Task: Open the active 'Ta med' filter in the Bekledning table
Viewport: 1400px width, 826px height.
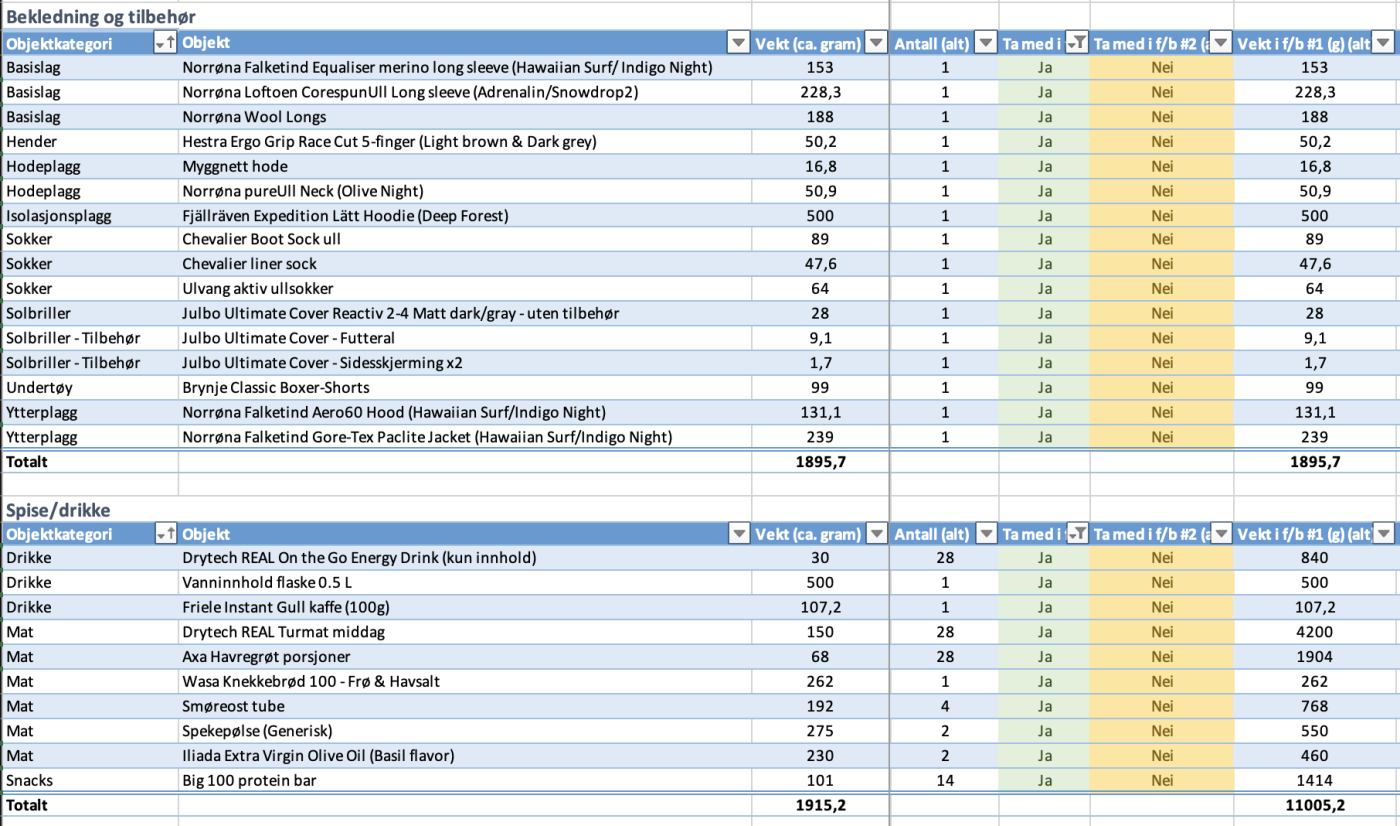Action: click(x=1076, y=43)
